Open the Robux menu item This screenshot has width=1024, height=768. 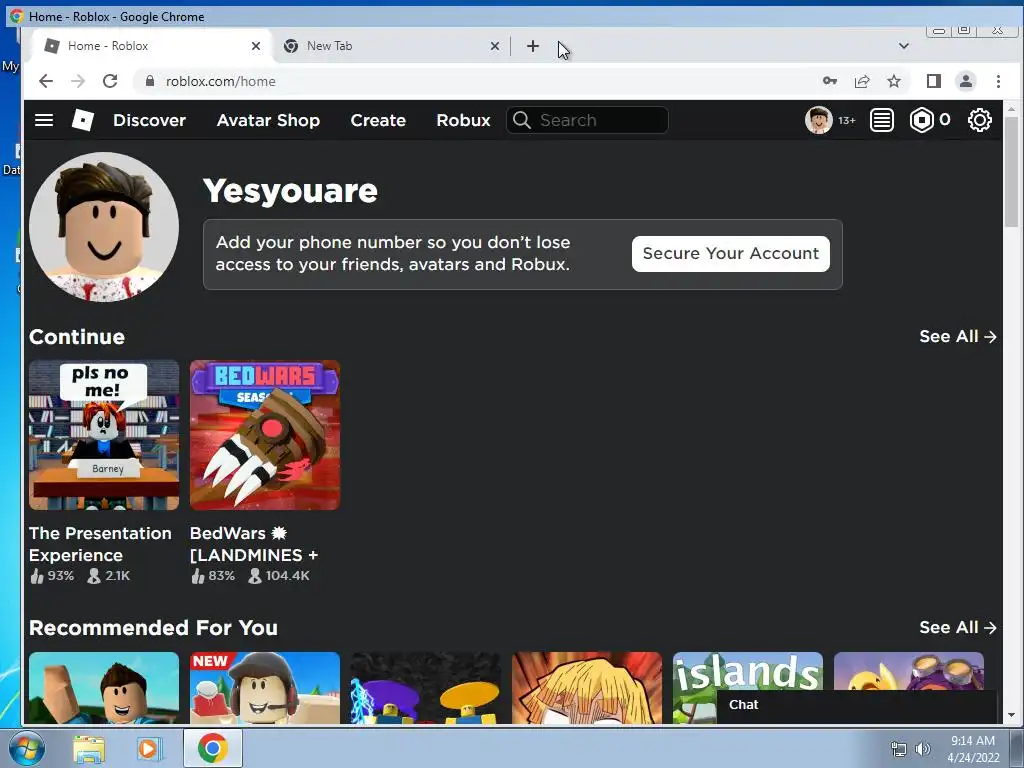(464, 120)
